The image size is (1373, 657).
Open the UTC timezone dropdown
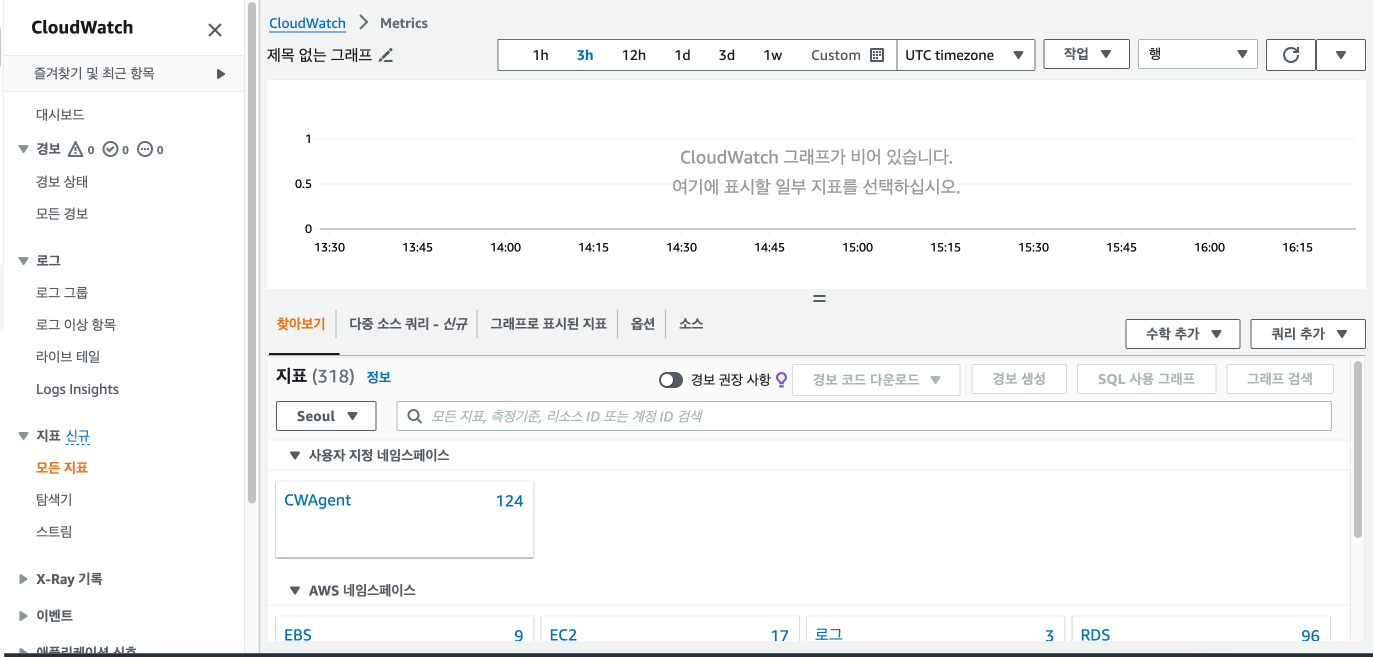click(966, 55)
